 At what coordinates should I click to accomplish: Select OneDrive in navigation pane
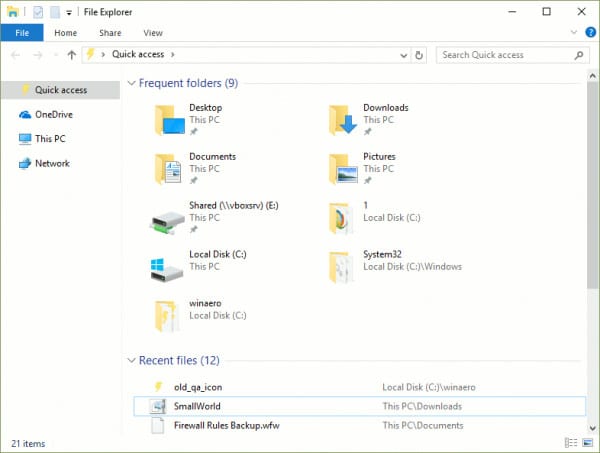(x=54, y=114)
